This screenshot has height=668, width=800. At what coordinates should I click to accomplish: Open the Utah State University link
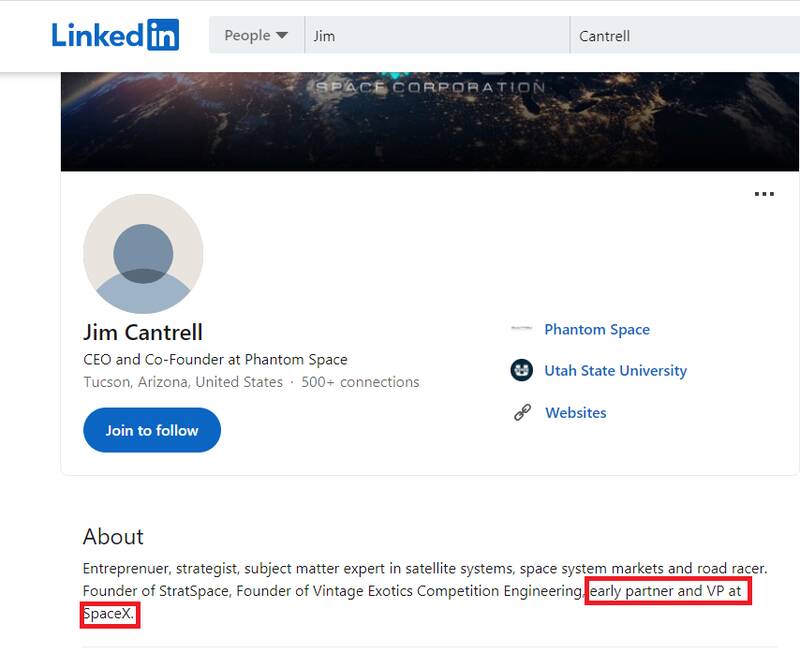coord(615,371)
